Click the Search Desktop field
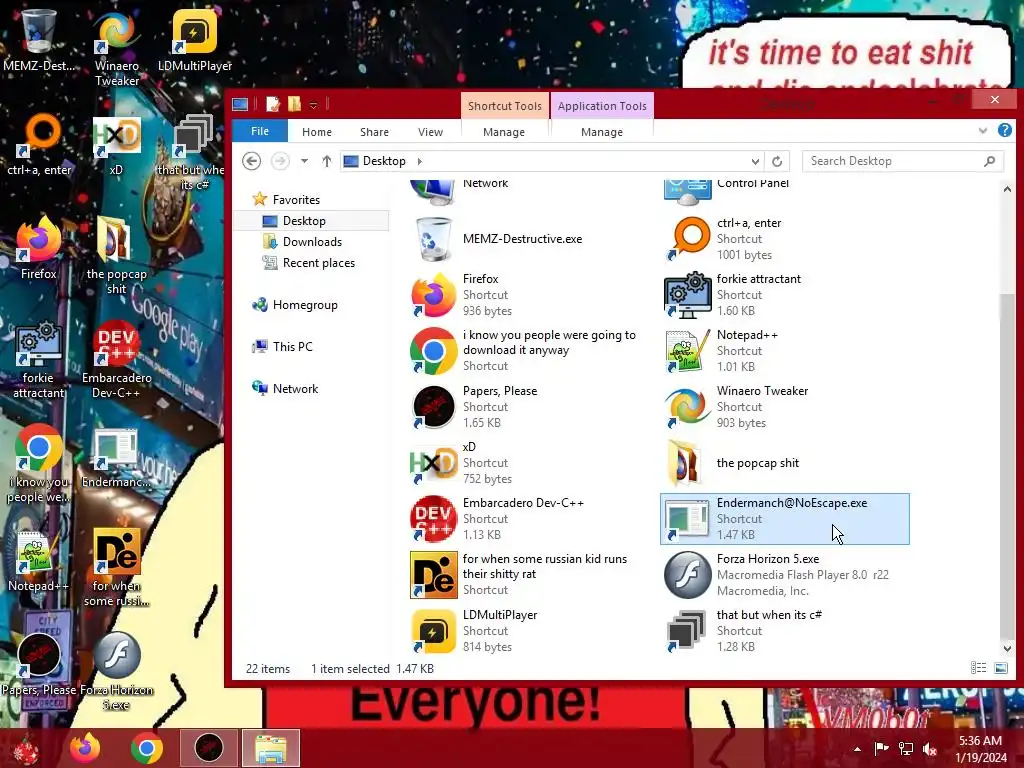 tap(903, 161)
